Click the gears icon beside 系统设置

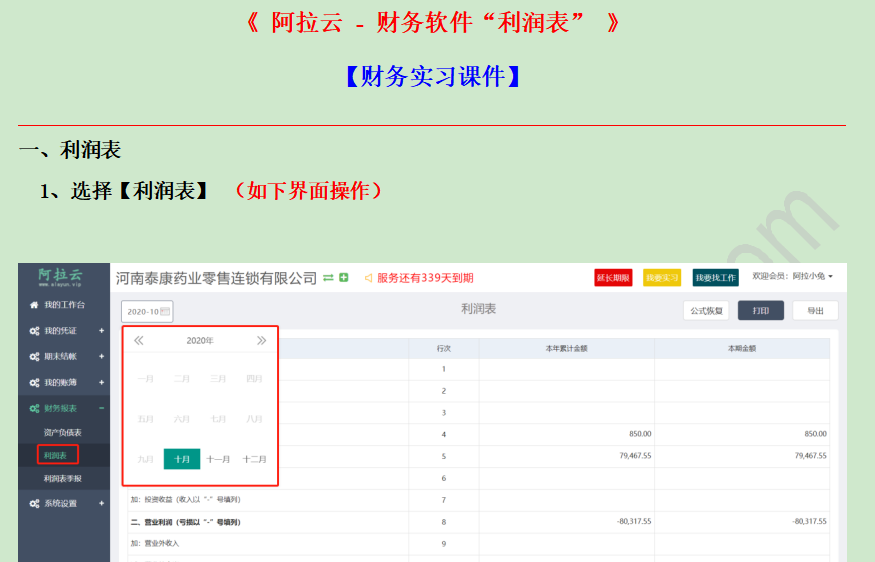click(x=34, y=503)
